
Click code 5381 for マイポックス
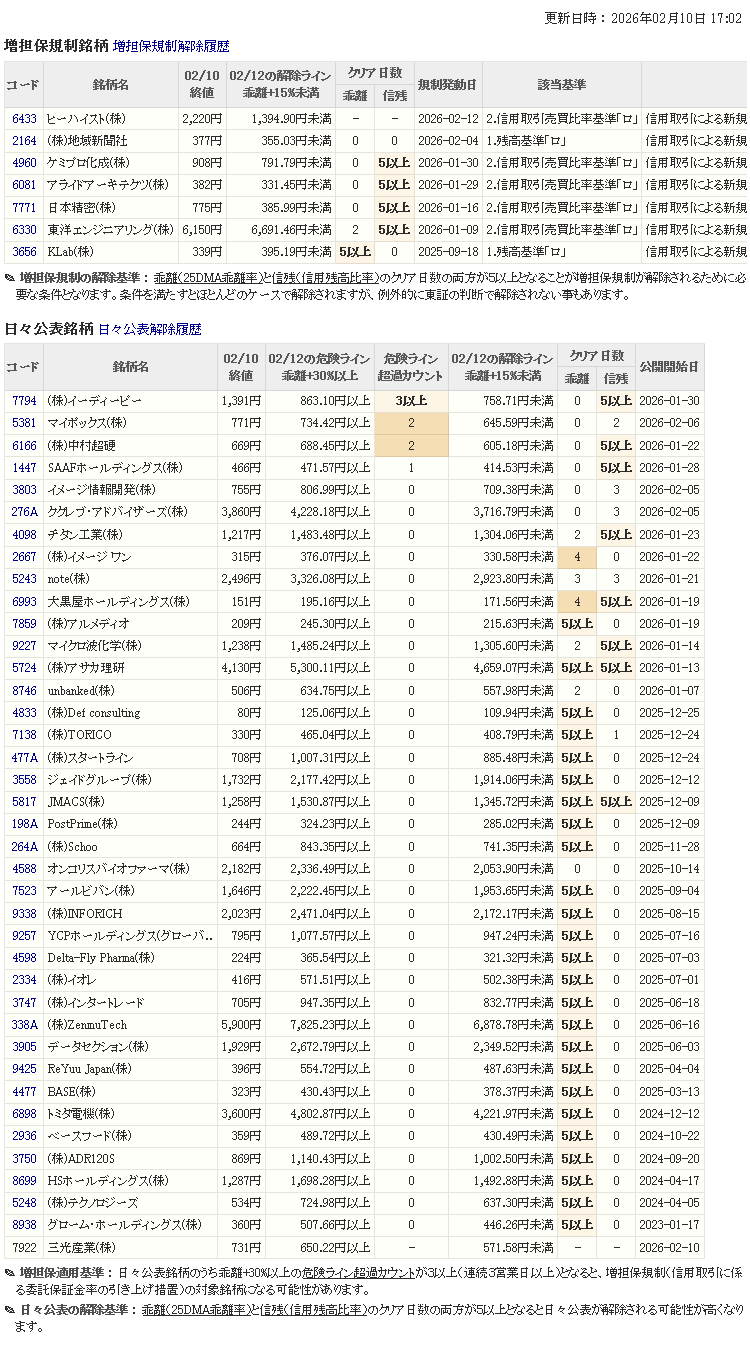24,423
